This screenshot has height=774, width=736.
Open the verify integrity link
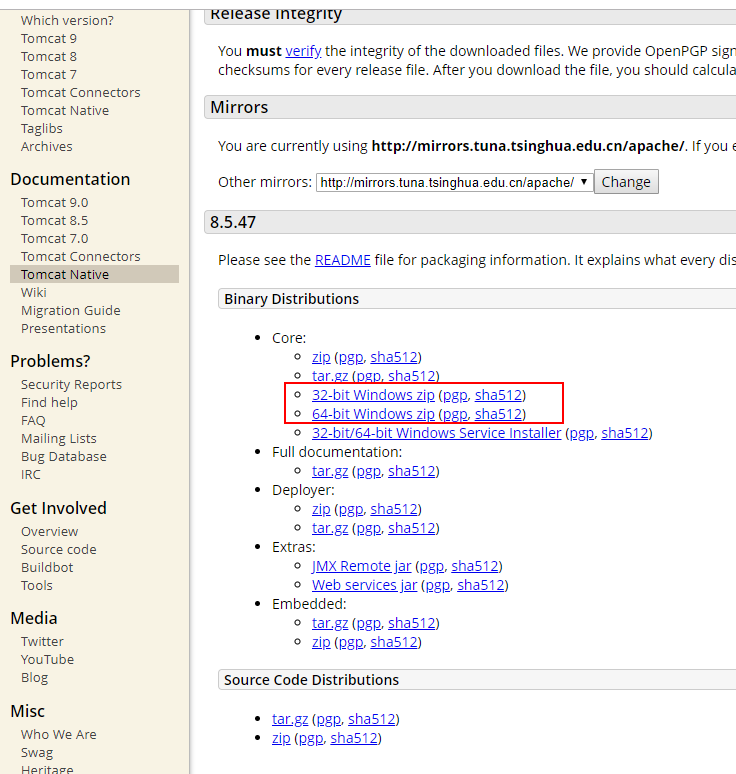[303, 51]
